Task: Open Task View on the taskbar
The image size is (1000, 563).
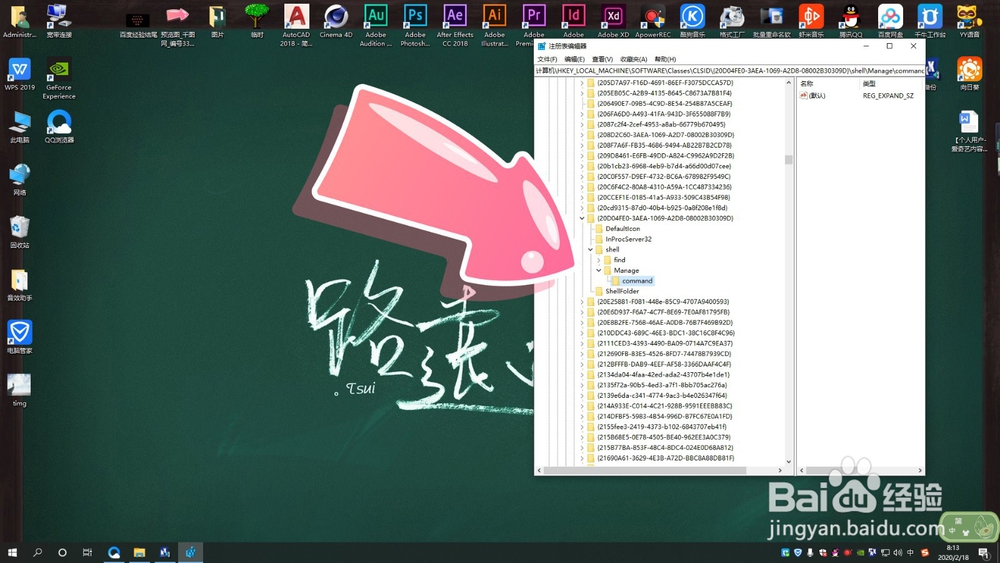Action: tap(87, 552)
